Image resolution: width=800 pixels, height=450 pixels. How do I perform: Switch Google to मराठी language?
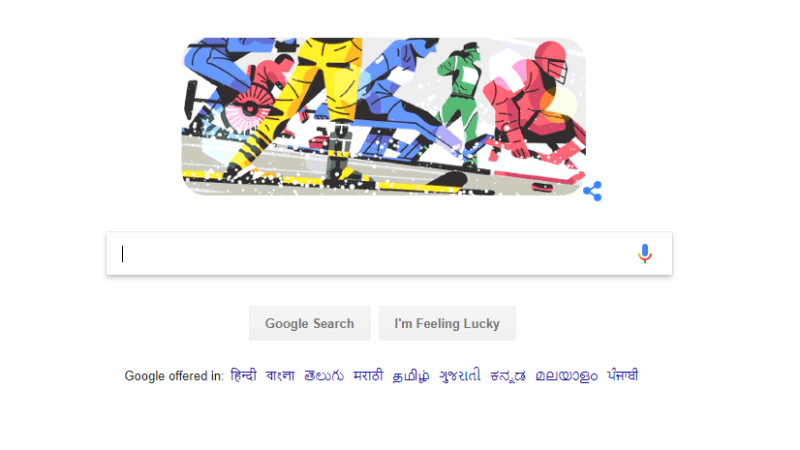[x=368, y=376]
